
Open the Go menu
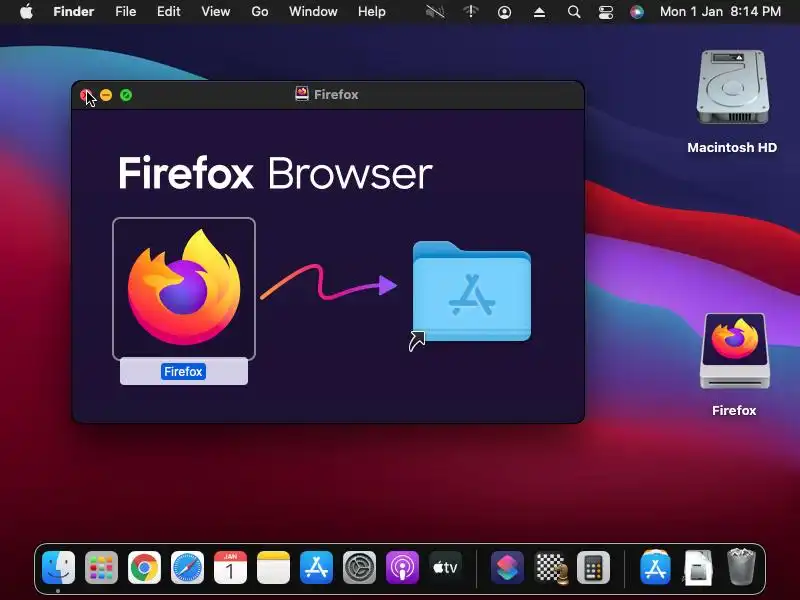coord(260,11)
